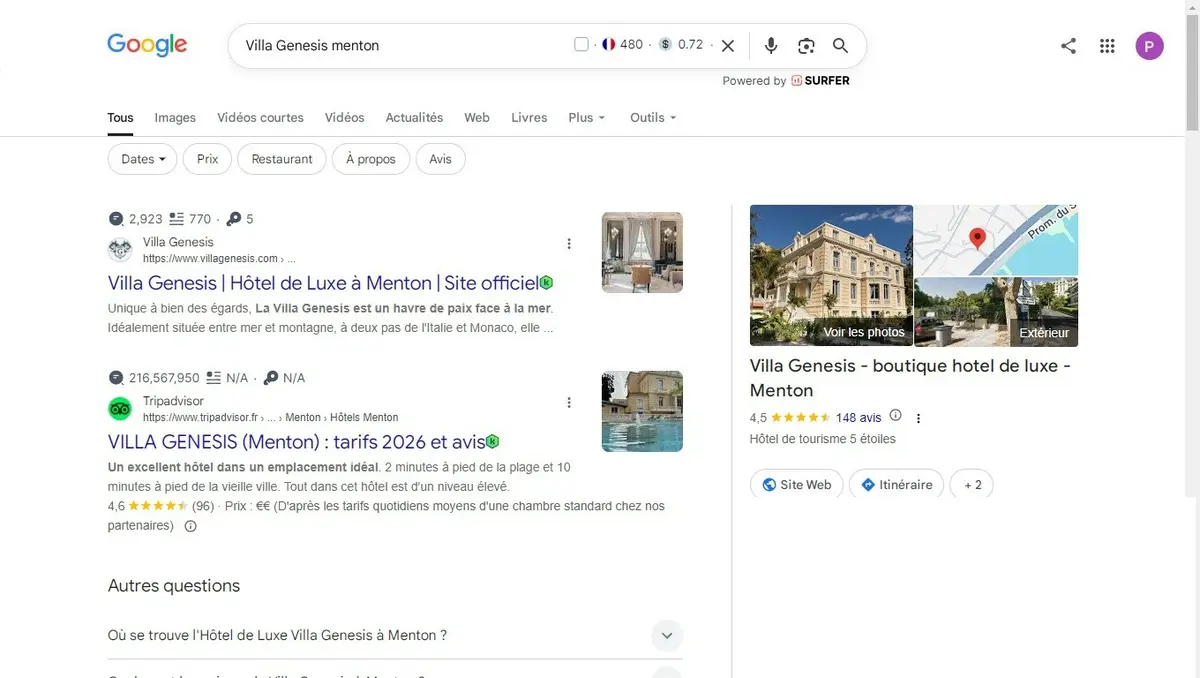1200x678 pixels.
Task: View the map thumbnail with red pin
Action: (x=996, y=240)
